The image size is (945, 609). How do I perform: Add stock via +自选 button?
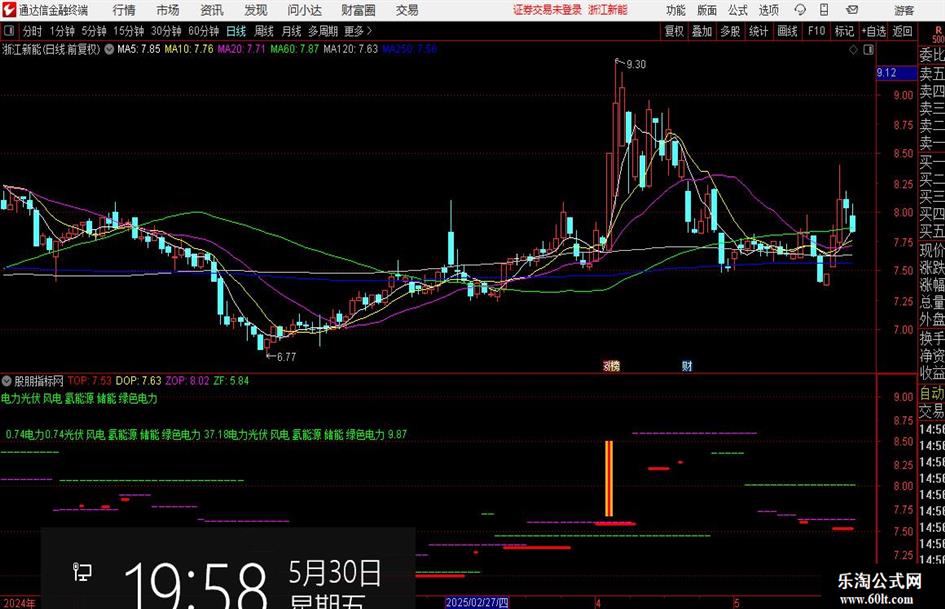coord(874,31)
